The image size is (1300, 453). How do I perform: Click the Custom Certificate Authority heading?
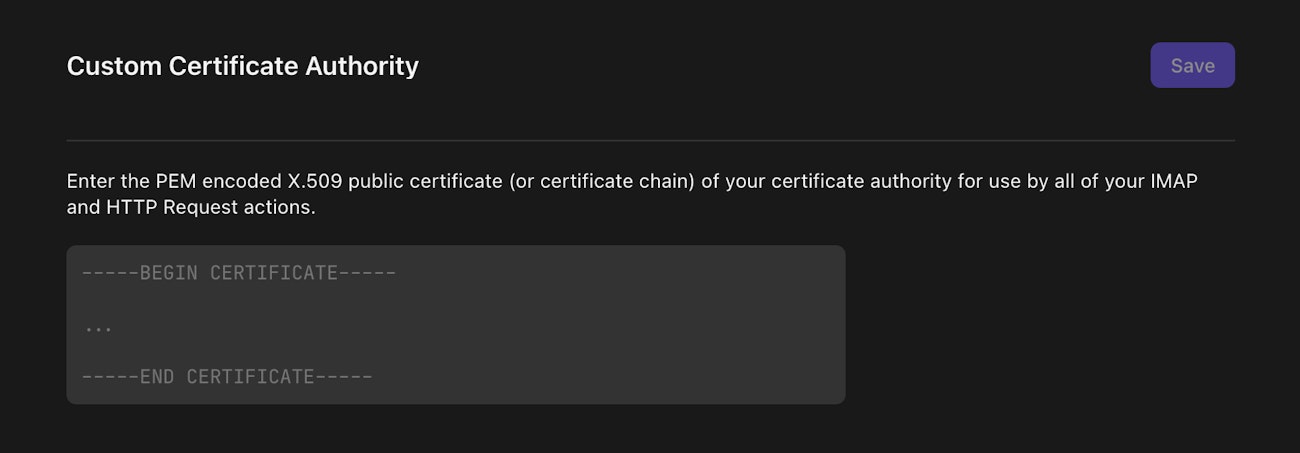click(242, 66)
